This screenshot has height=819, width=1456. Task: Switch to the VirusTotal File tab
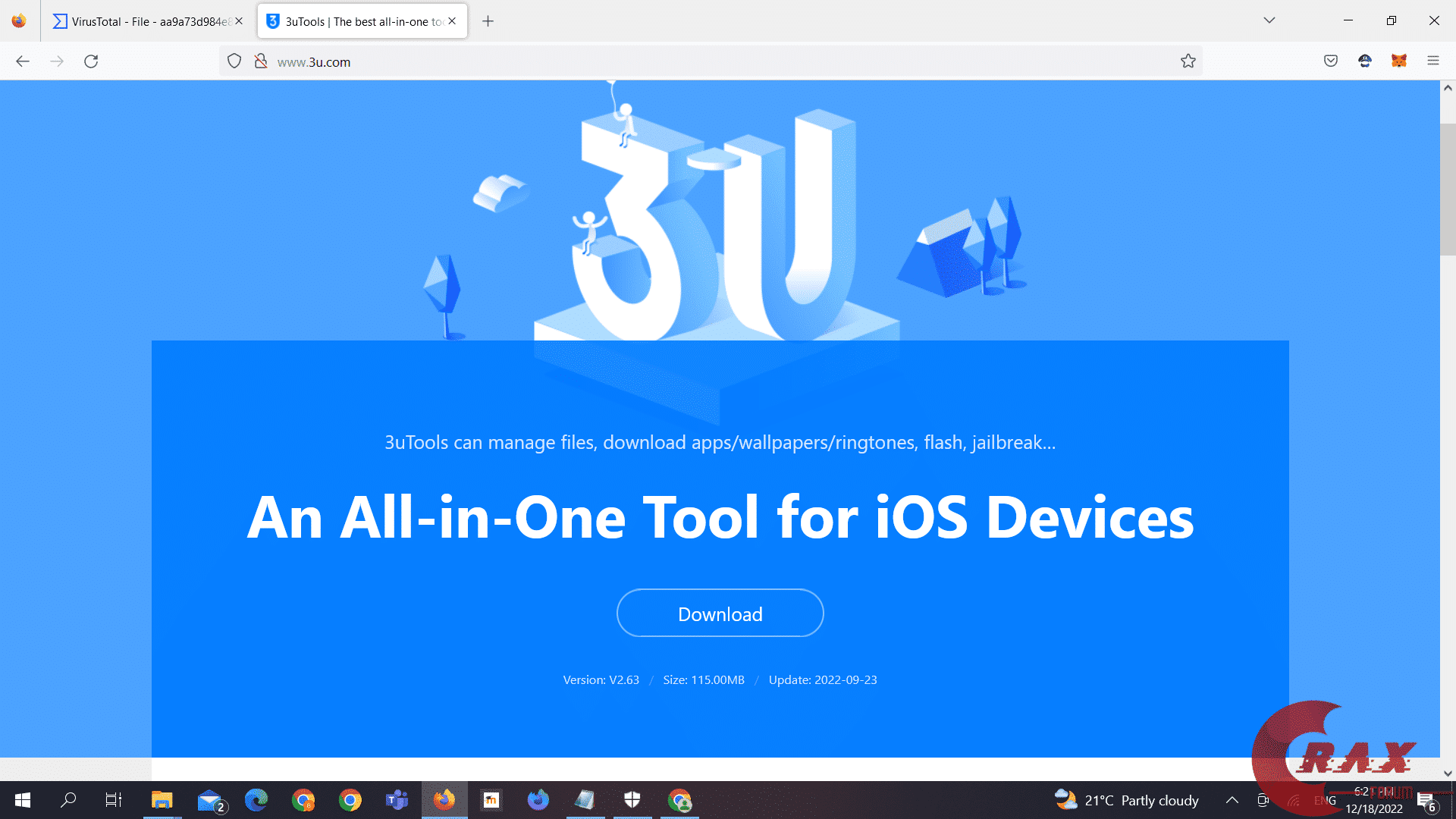(x=148, y=21)
